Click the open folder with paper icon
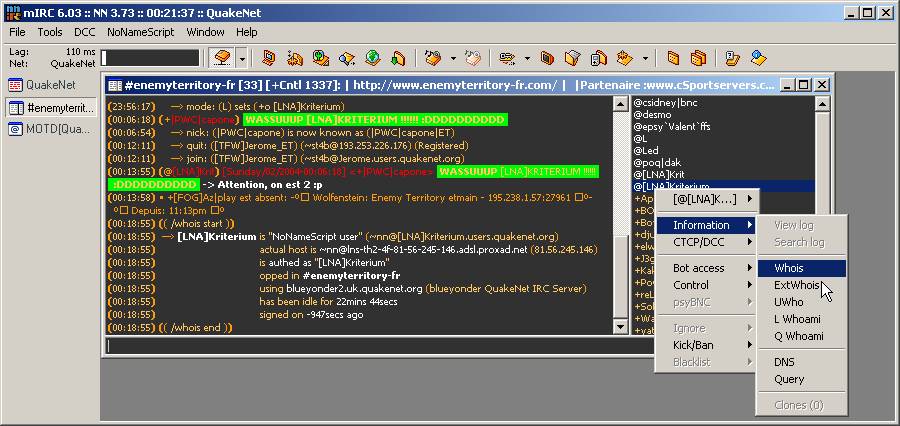Screen dimensions: 900x426 pyautogui.click(x=573, y=58)
